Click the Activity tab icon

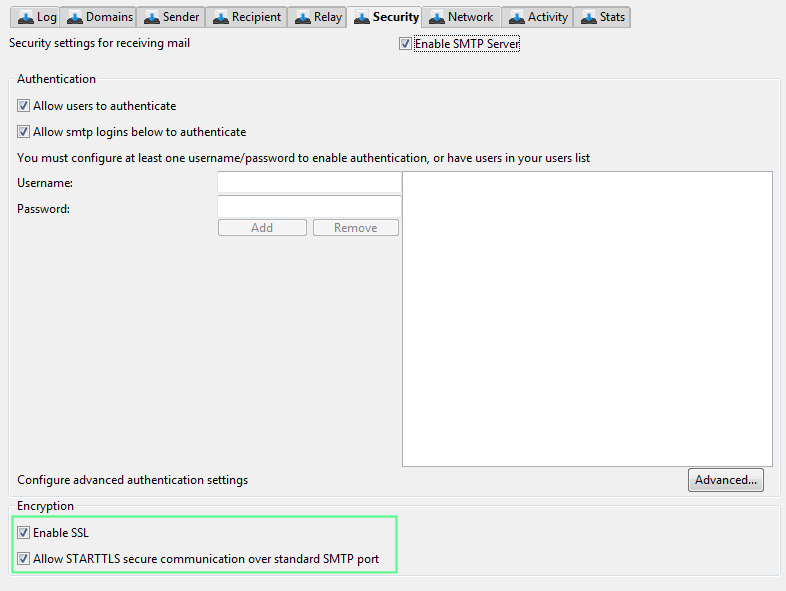coord(516,17)
